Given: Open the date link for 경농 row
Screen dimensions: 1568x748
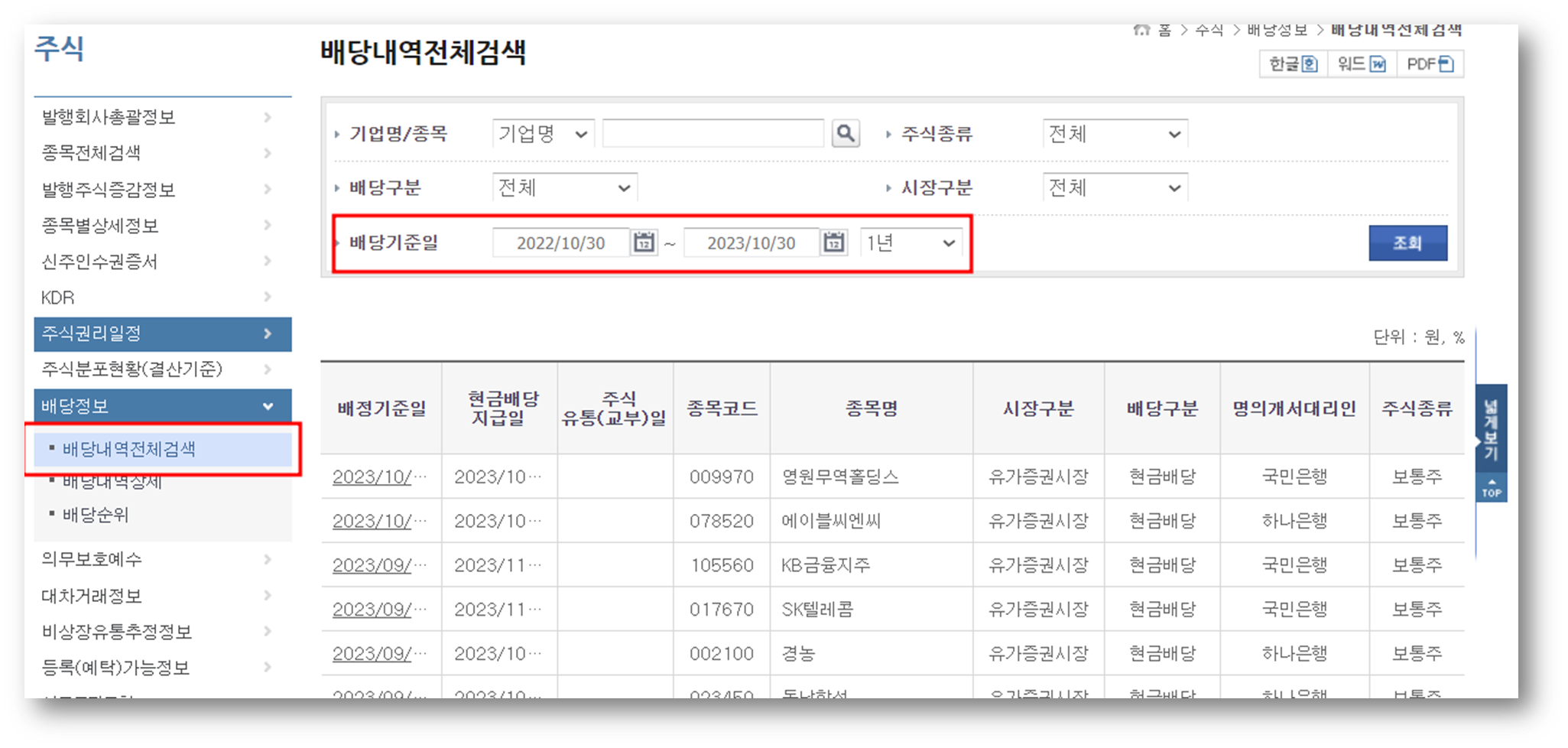Looking at the screenshot, I should point(379,655).
